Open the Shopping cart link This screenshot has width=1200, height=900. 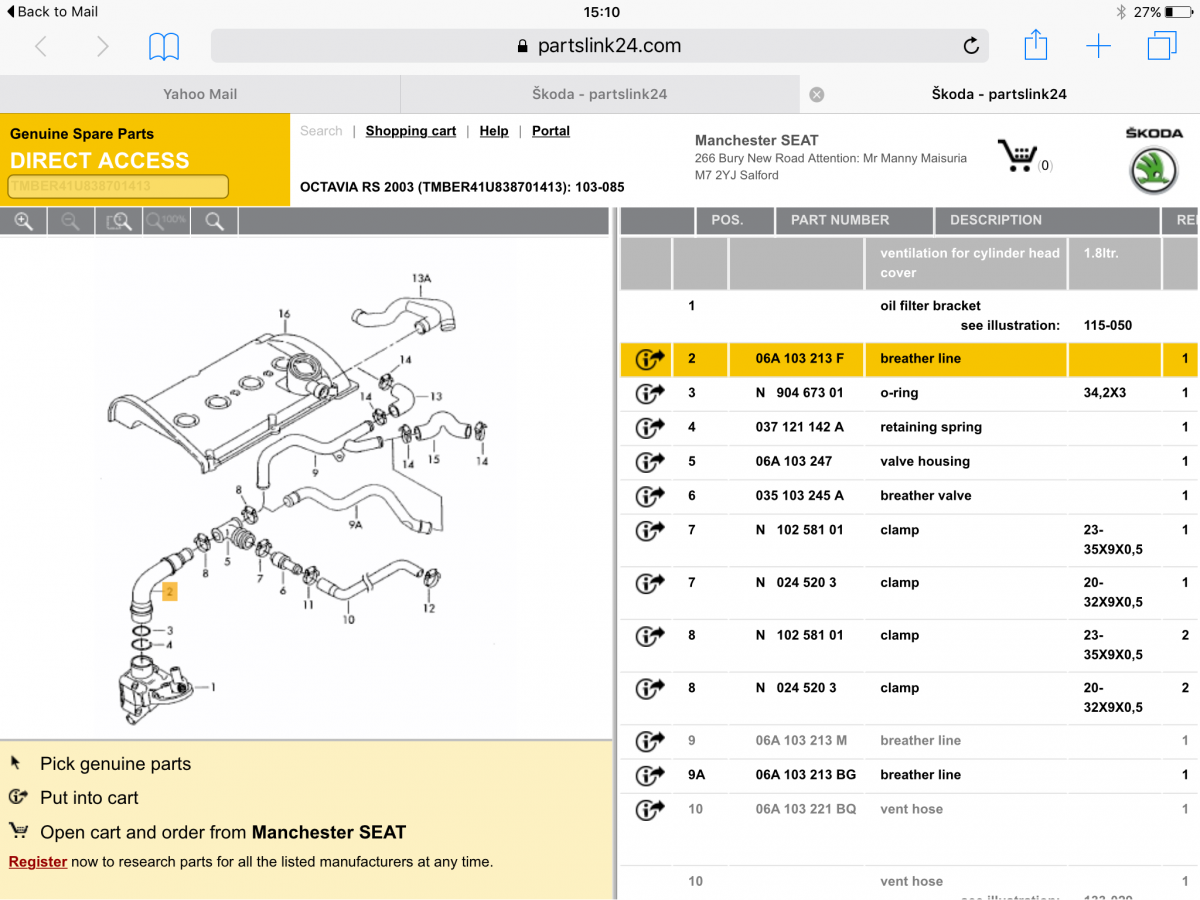pyautogui.click(x=410, y=131)
